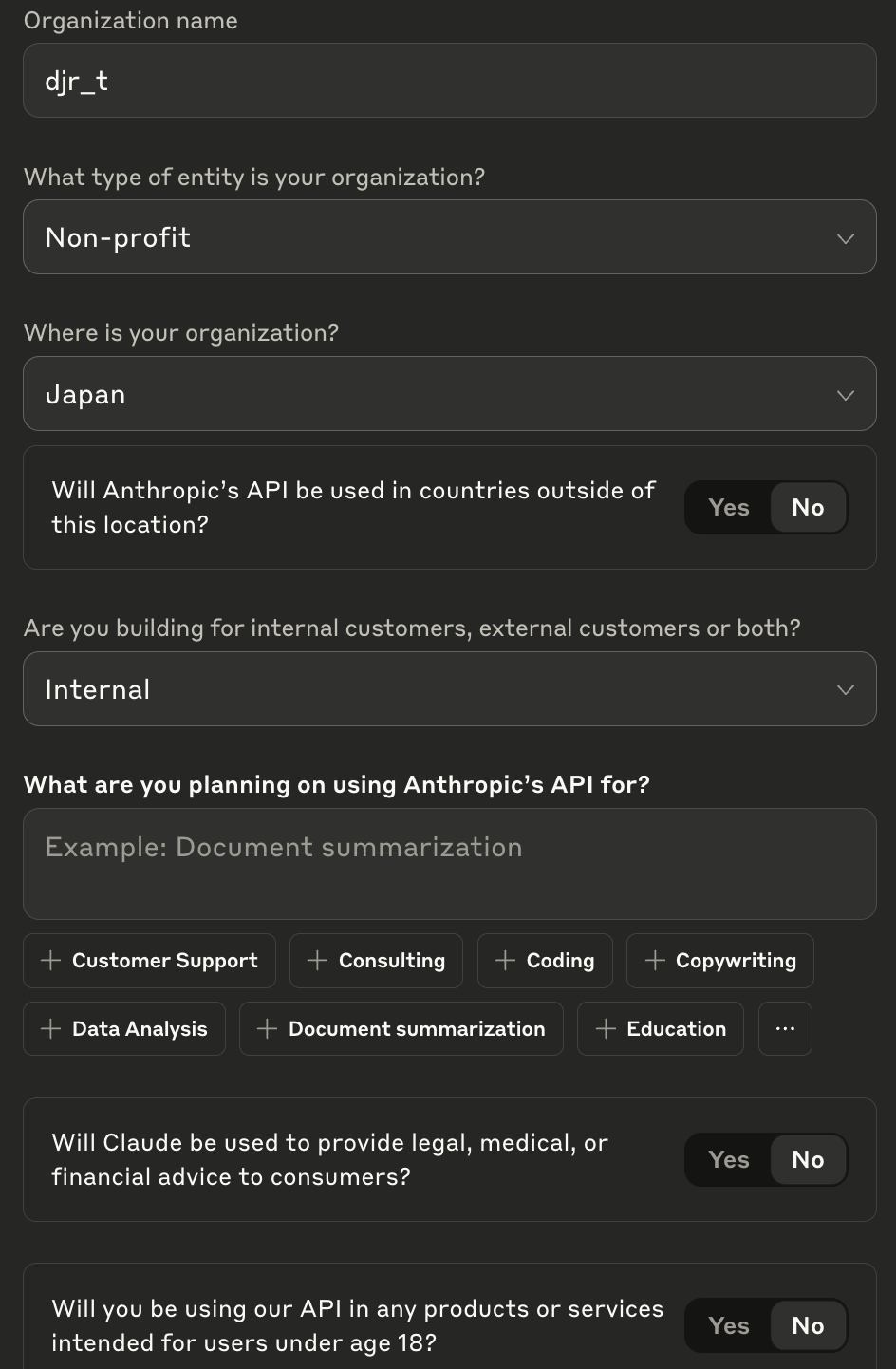The image size is (896, 1369).
Task: Show more use case suggestions via ellipsis
Action: [785, 1029]
